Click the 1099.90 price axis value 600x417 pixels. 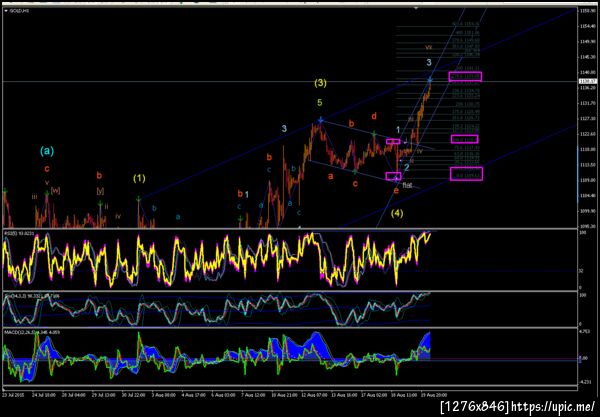point(588,211)
